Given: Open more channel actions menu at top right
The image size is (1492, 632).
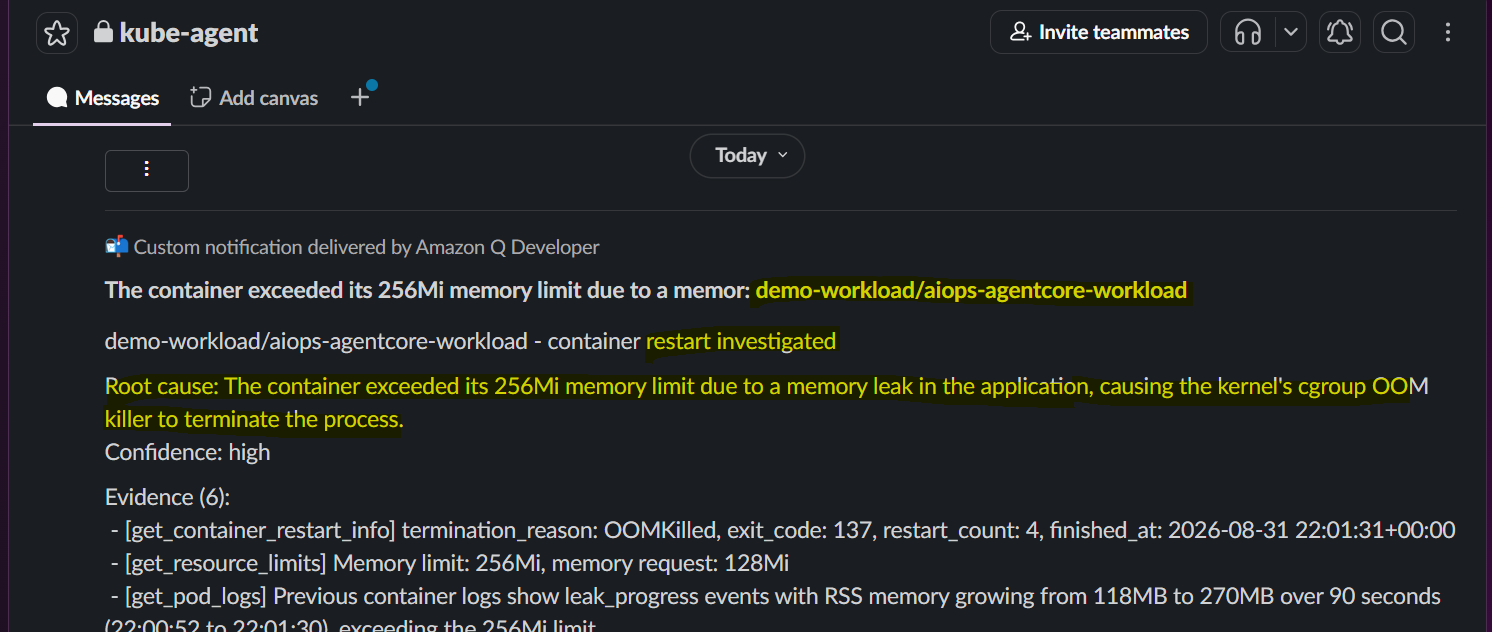Looking at the screenshot, I should (1448, 32).
